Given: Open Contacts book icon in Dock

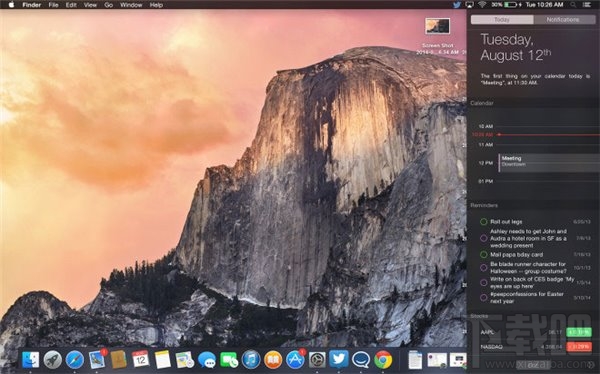Looking at the screenshot, I should (119, 360).
